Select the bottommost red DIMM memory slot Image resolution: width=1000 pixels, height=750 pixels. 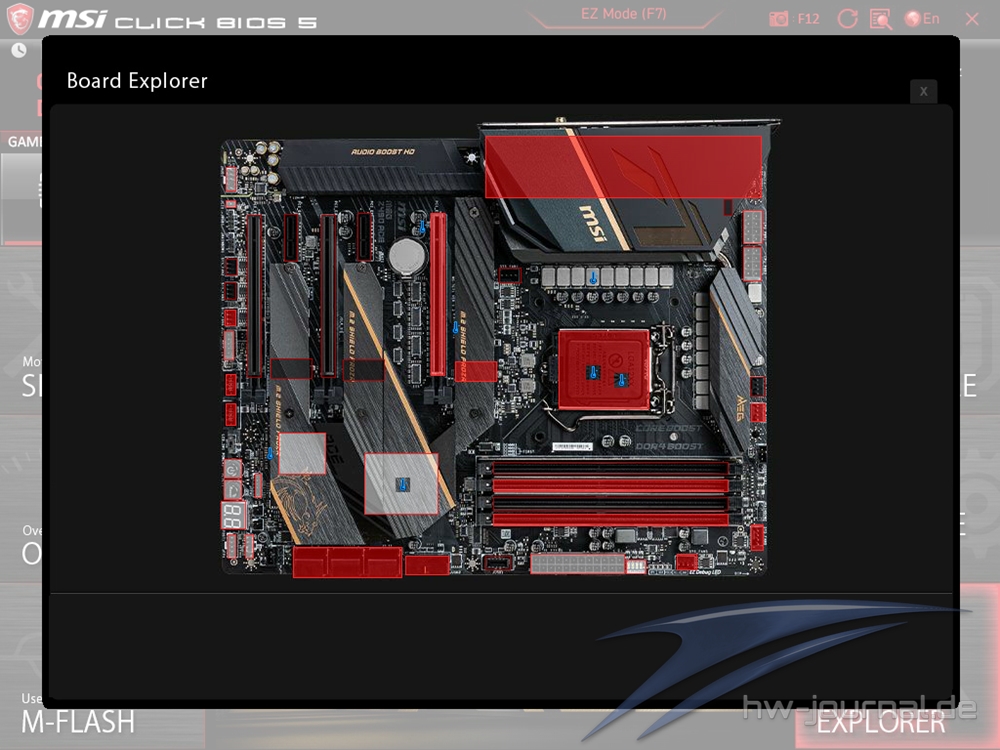[x=609, y=519]
